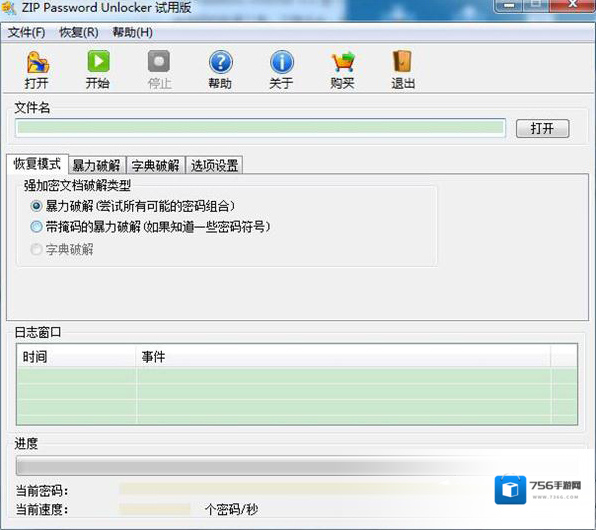The image size is (596, 530).
Task: Open help via the blue question-mark icon
Action: (220, 62)
